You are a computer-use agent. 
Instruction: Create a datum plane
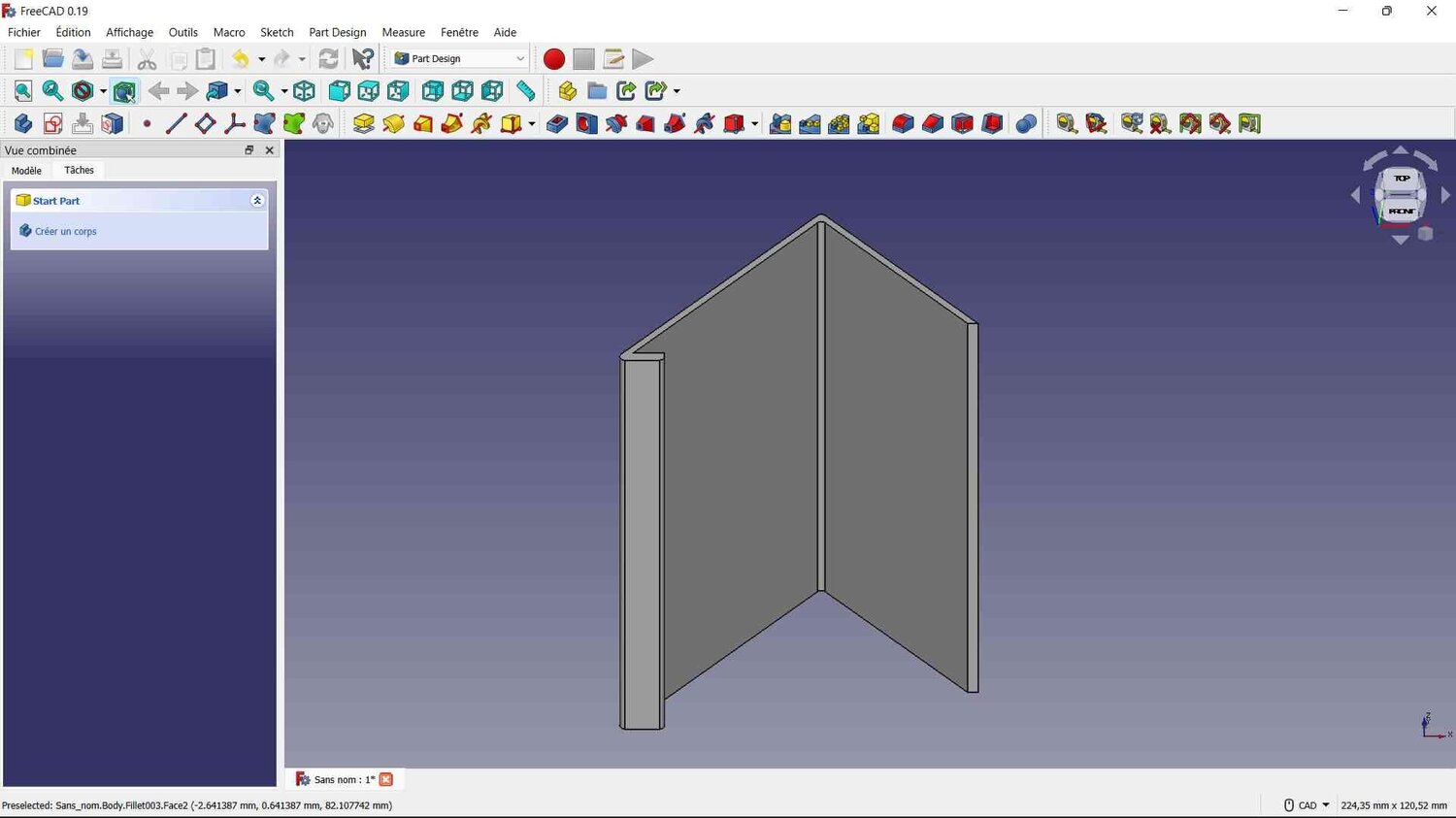coord(205,123)
